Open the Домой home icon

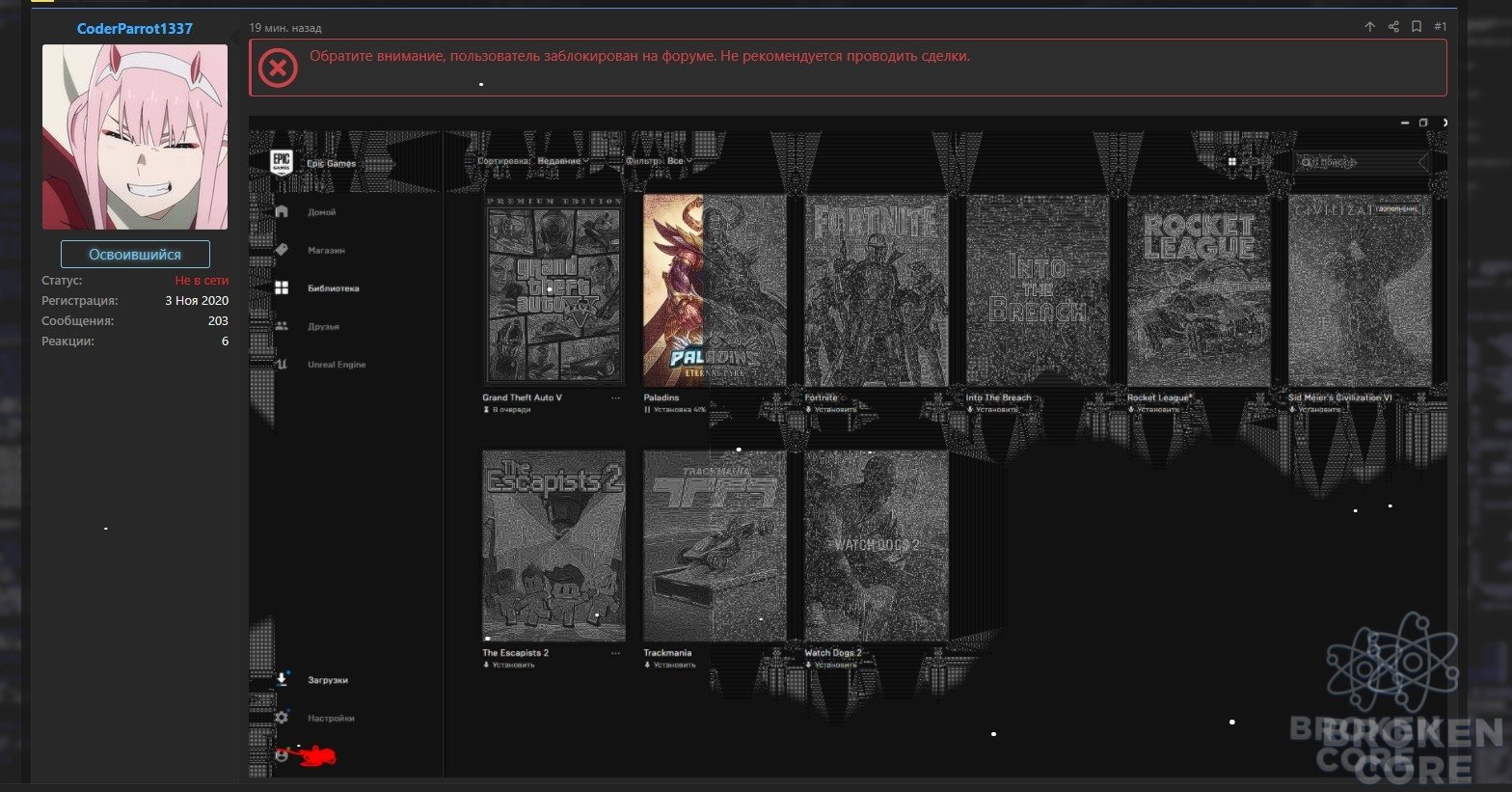[282, 211]
